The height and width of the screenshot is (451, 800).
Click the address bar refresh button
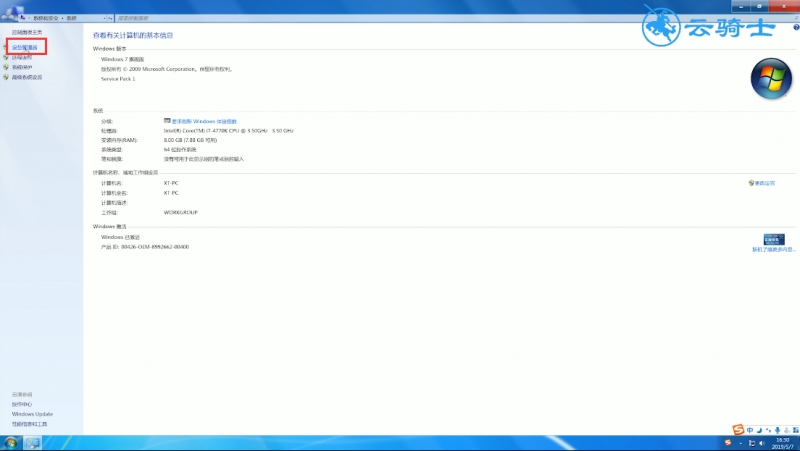(110, 18)
